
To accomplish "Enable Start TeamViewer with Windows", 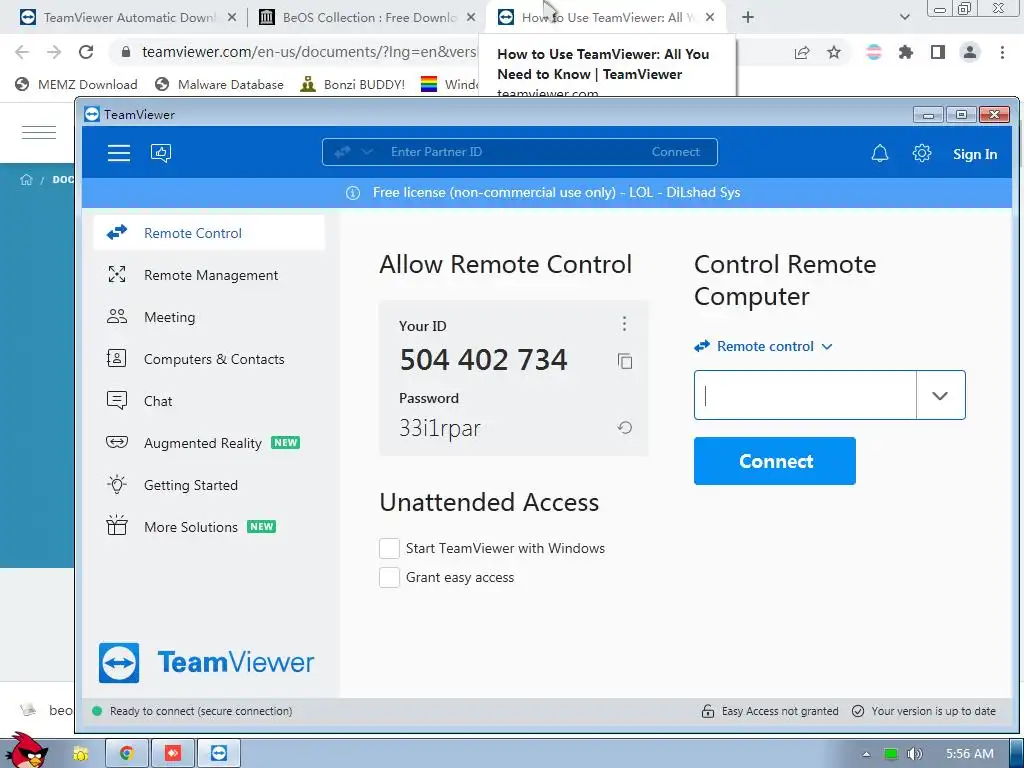I will [x=389, y=548].
